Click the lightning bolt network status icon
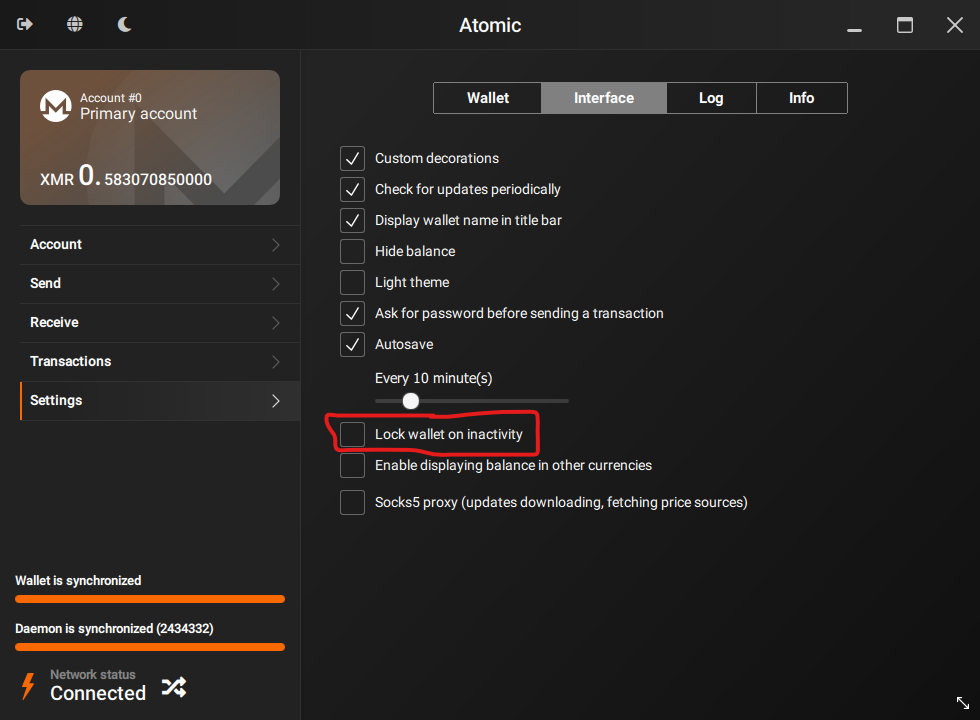 pyautogui.click(x=28, y=686)
